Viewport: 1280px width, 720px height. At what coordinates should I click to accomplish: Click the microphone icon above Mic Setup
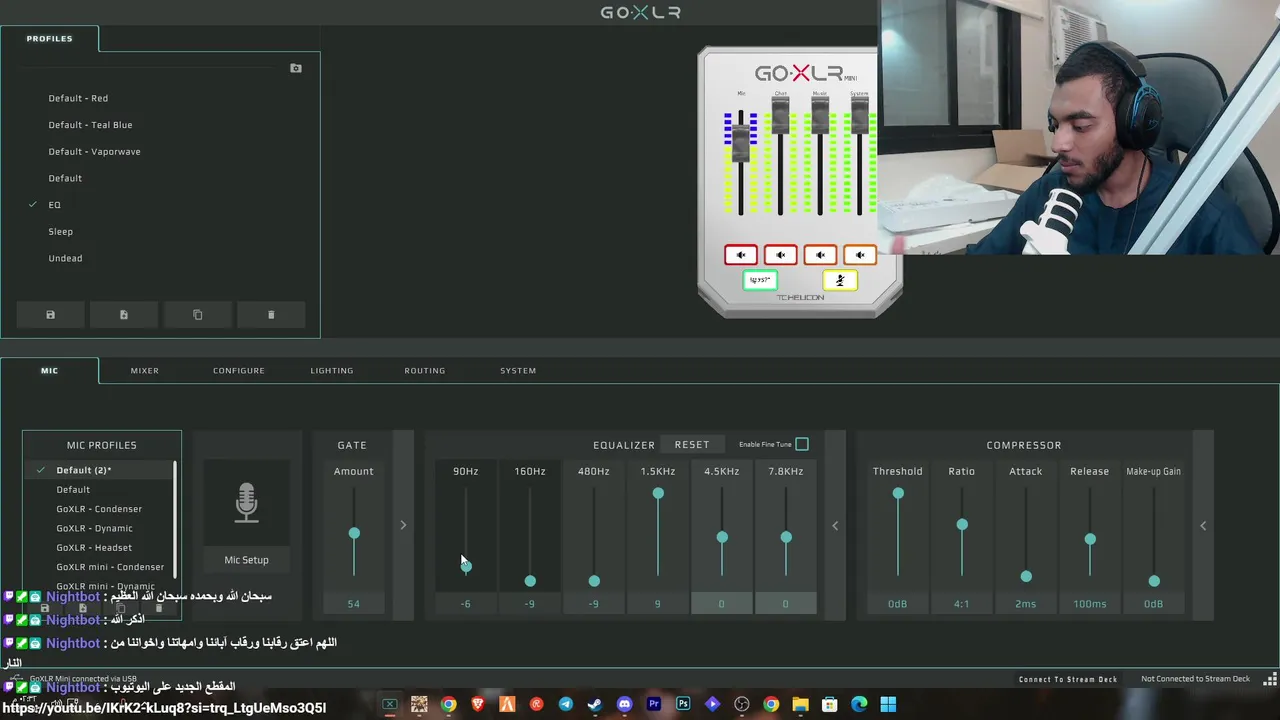coord(246,502)
